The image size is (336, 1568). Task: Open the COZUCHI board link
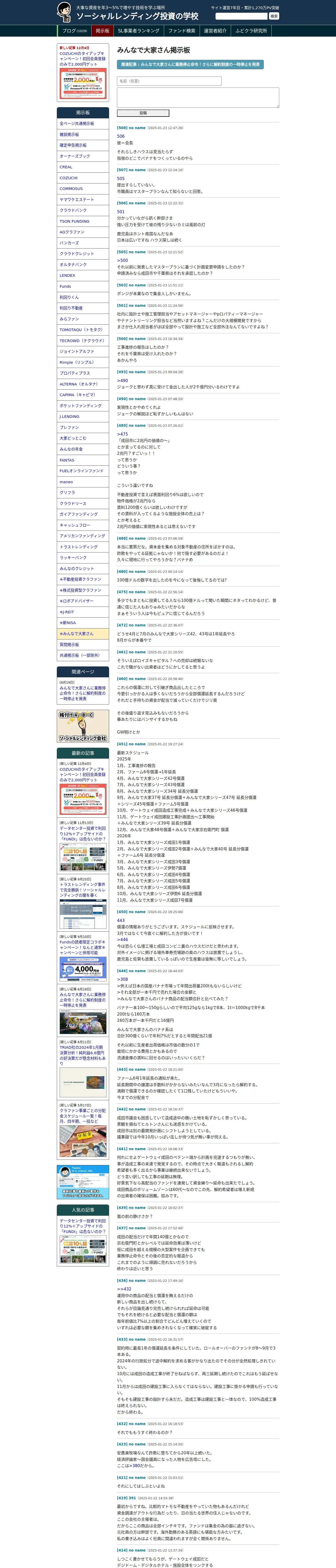click(83, 178)
